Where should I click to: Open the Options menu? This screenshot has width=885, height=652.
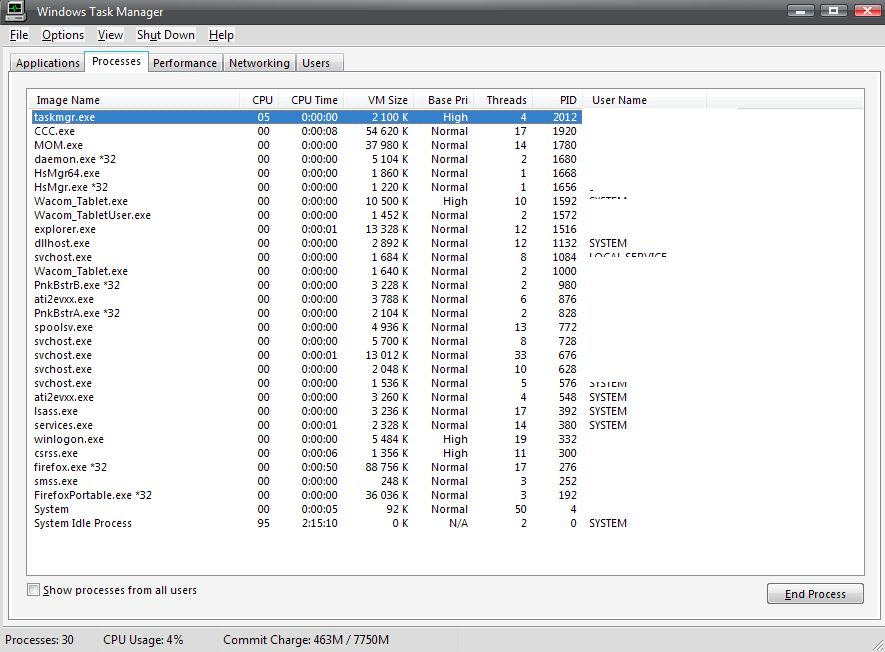point(63,35)
